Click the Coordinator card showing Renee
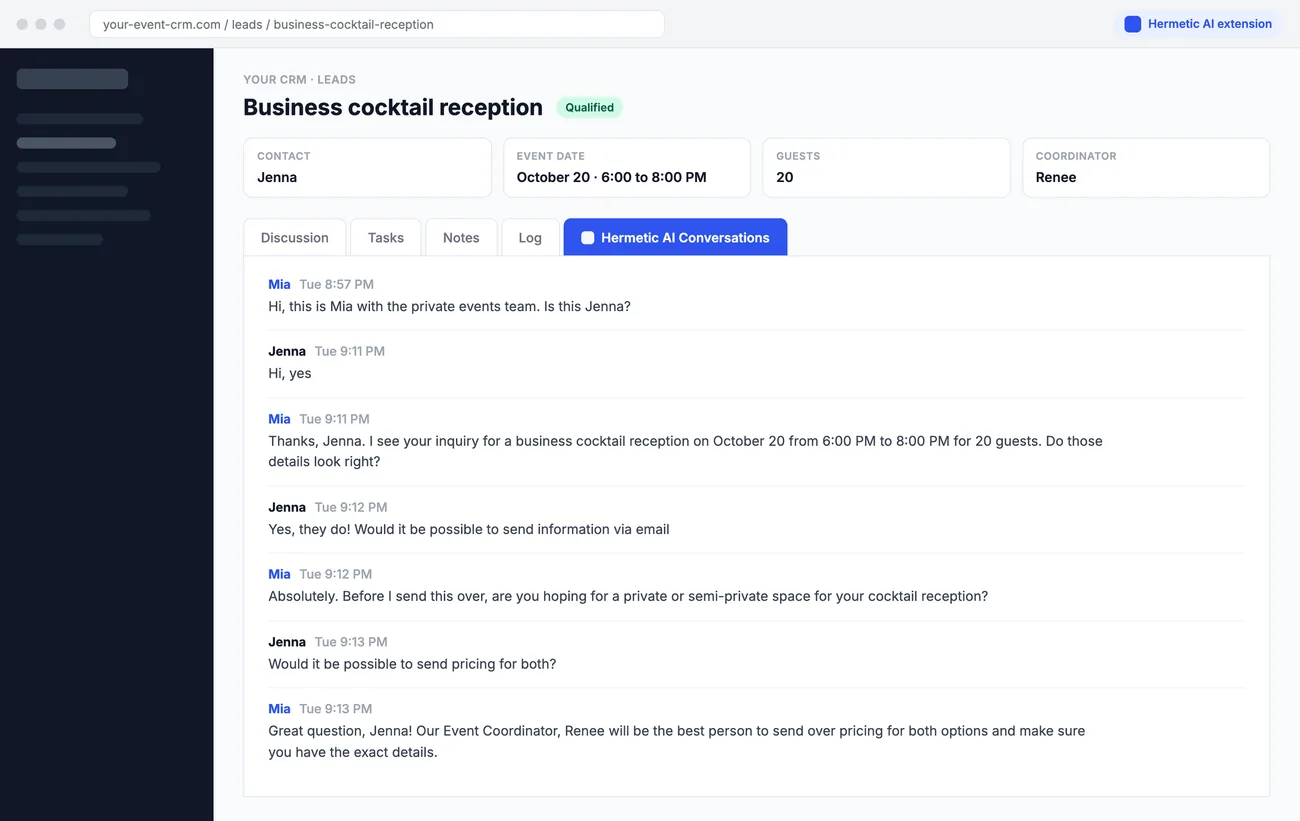1300x821 pixels. pos(1146,168)
